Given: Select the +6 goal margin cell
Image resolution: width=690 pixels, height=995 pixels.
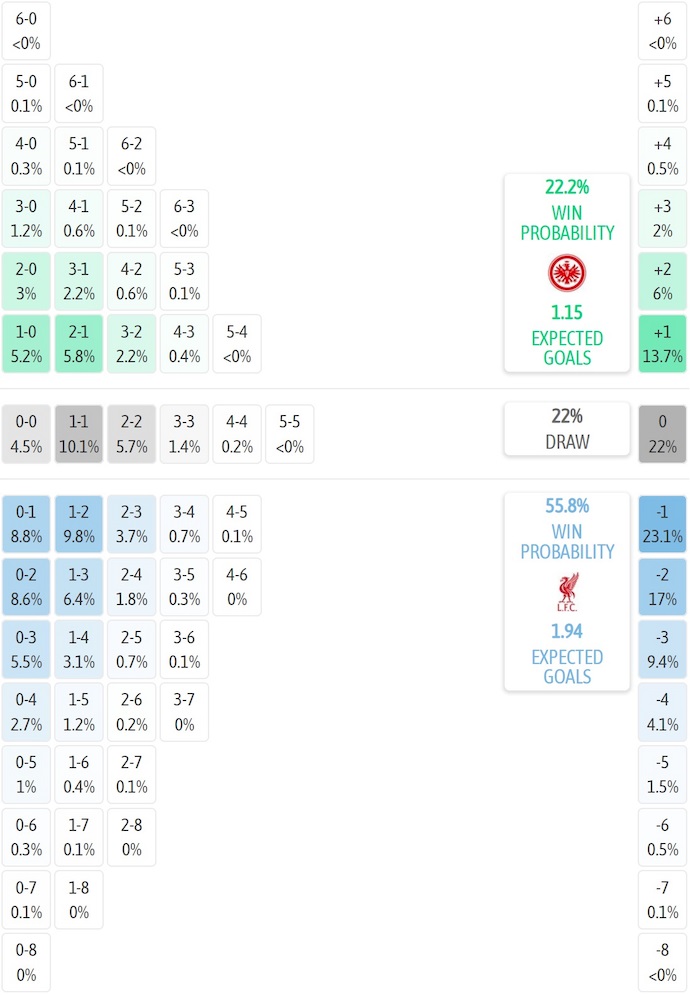Looking at the screenshot, I should (662, 31).
